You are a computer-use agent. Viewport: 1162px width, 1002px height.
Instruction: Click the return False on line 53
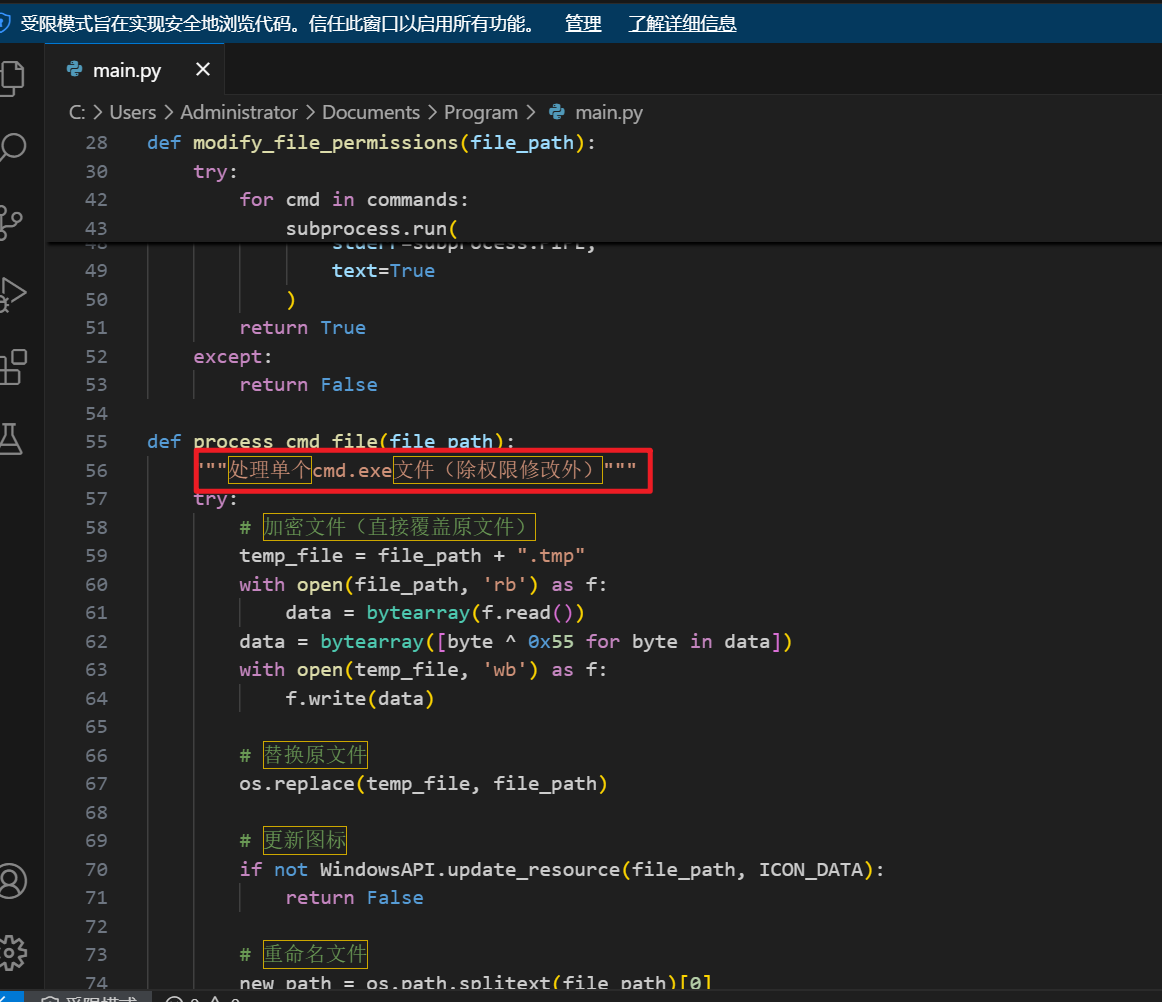pos(308,385)
